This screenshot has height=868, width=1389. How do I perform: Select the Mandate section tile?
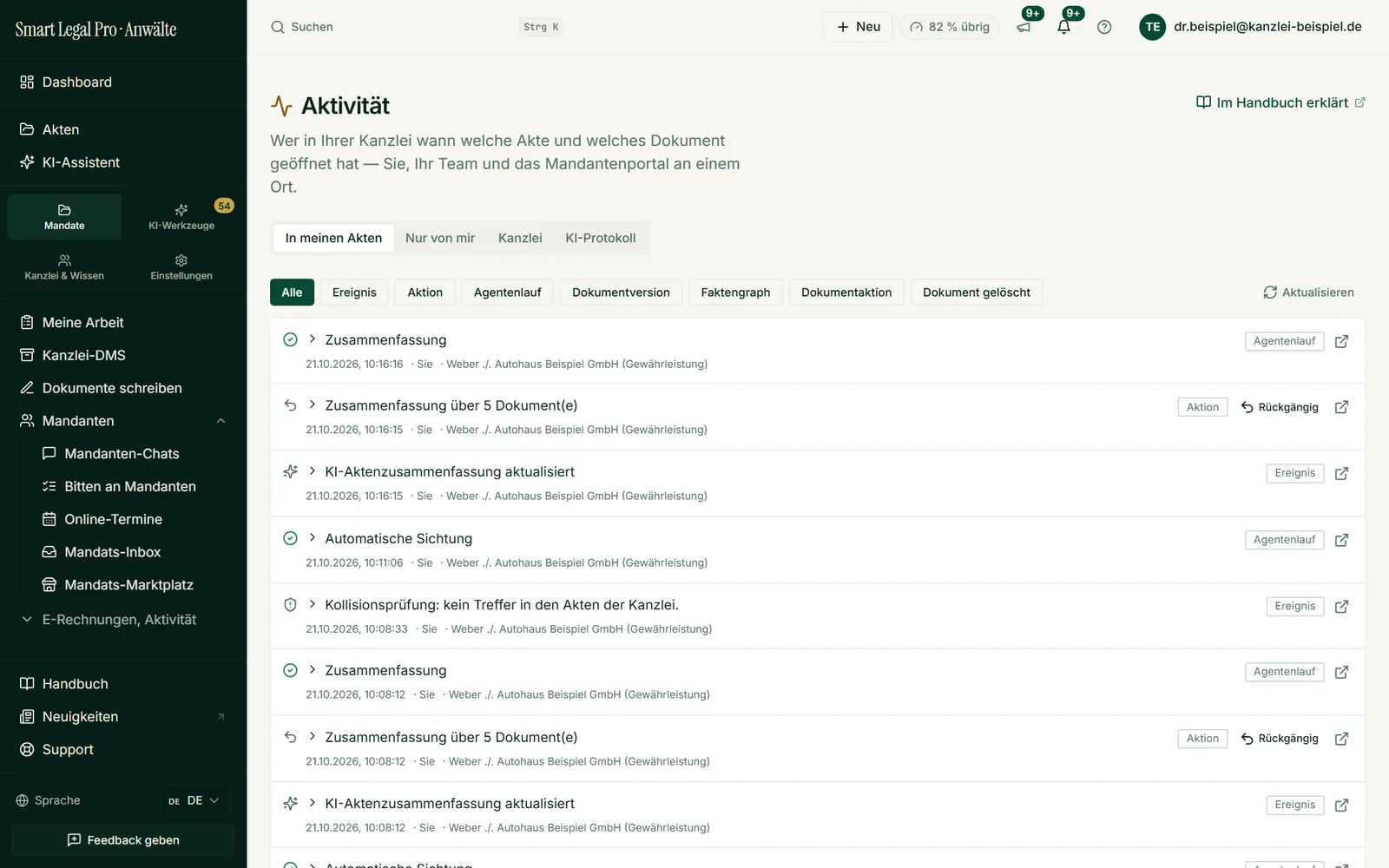(64, 217)
